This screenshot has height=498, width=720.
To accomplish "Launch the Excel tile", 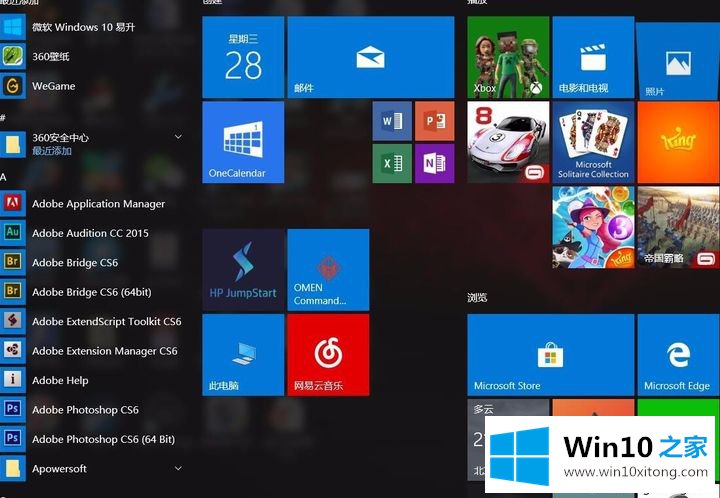I will pos(392,163).
